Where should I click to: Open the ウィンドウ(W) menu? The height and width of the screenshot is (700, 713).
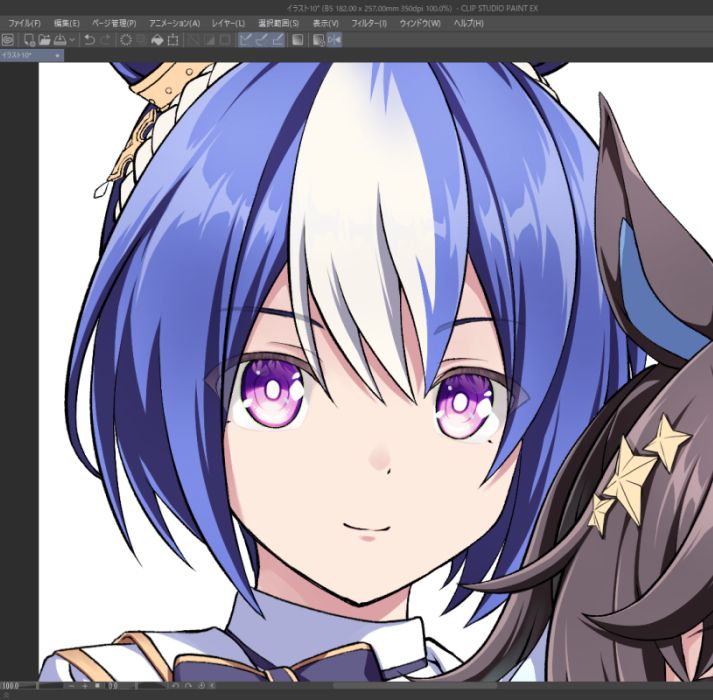420,23
